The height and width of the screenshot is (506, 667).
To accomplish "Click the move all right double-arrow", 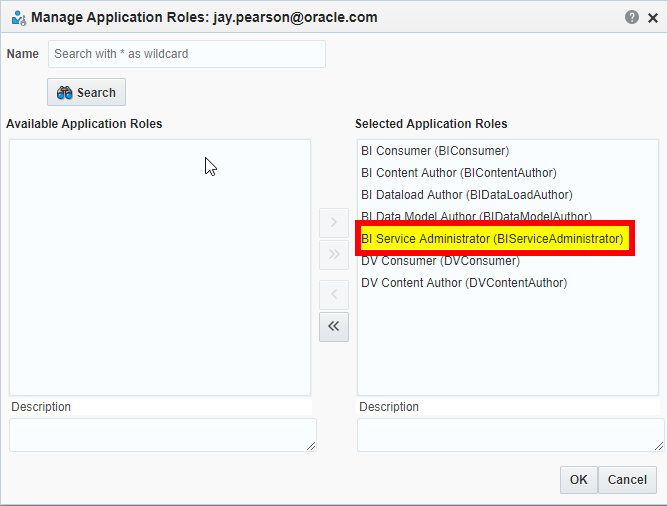I will [x=333, y=254].
